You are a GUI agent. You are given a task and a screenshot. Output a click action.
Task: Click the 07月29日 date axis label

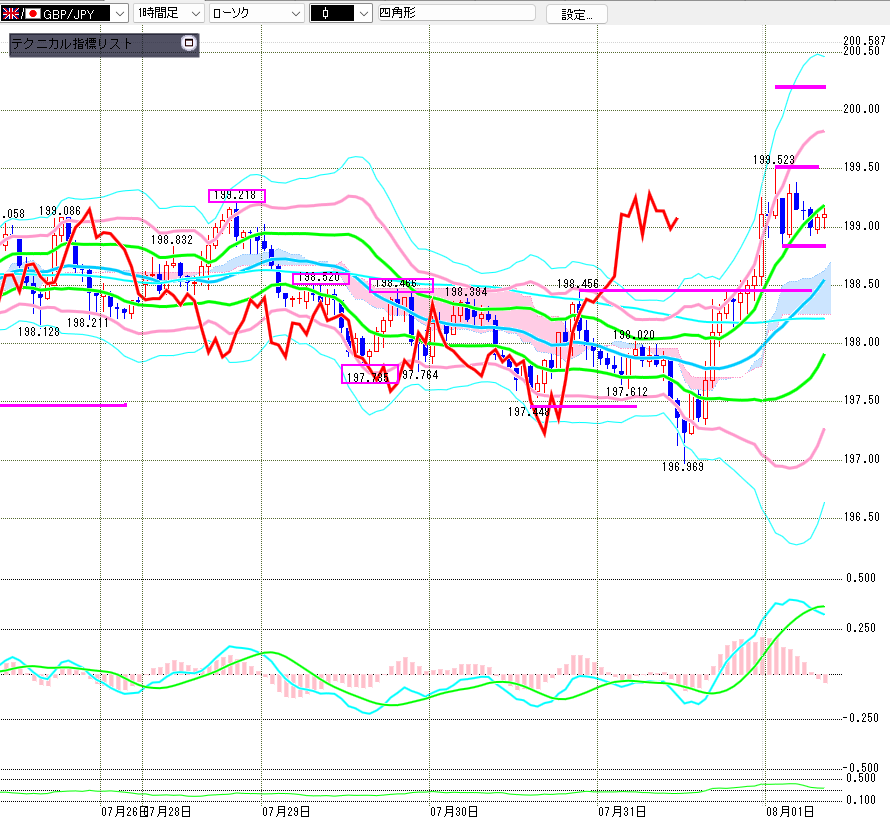pos(286,812)
